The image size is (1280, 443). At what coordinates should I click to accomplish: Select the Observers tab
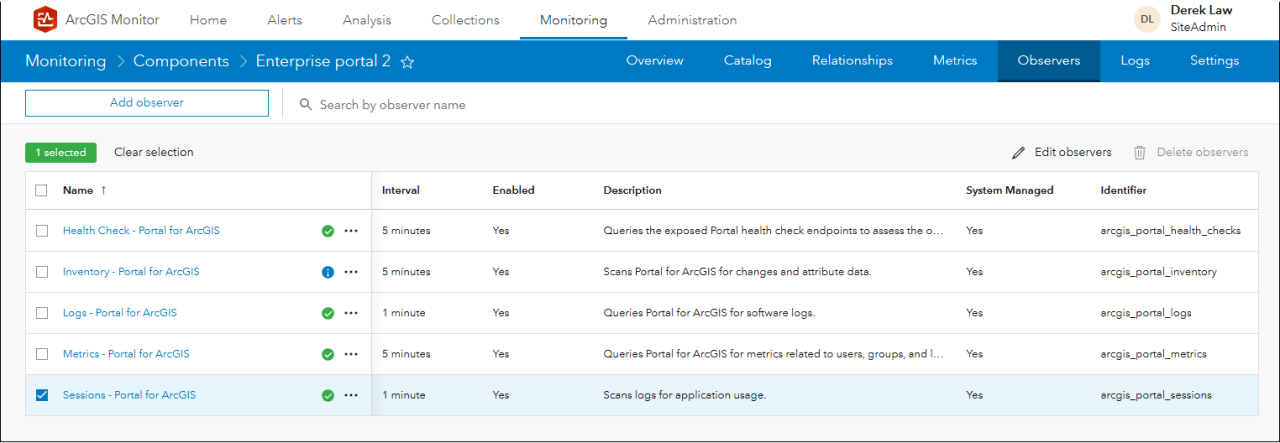[x=1049, y=61]
